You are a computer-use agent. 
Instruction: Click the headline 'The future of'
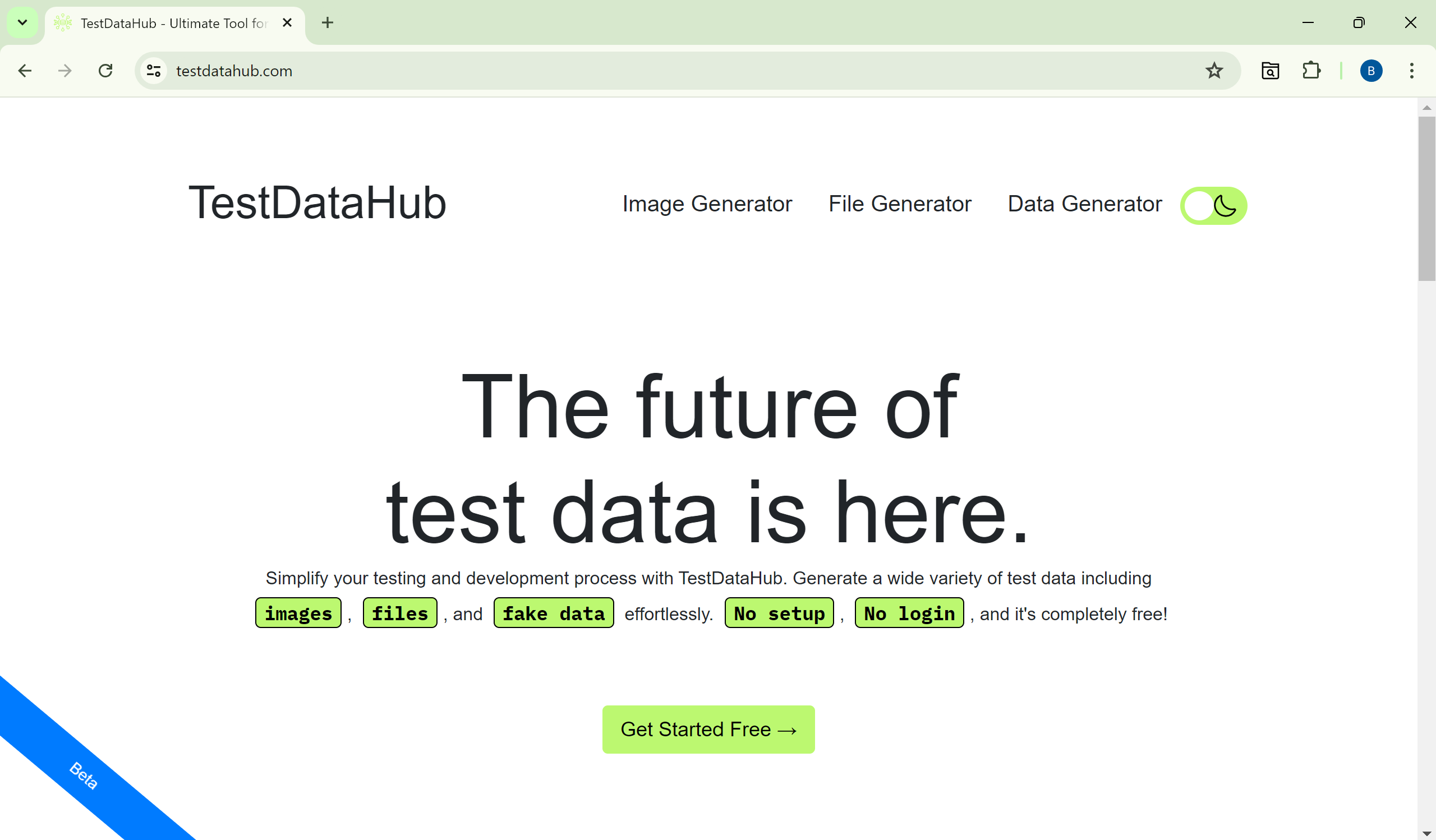tap(710, 407)
